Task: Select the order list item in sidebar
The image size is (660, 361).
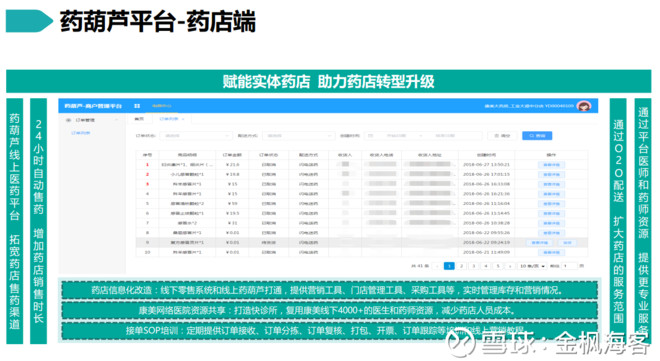Action: click(x=80, y=133)
